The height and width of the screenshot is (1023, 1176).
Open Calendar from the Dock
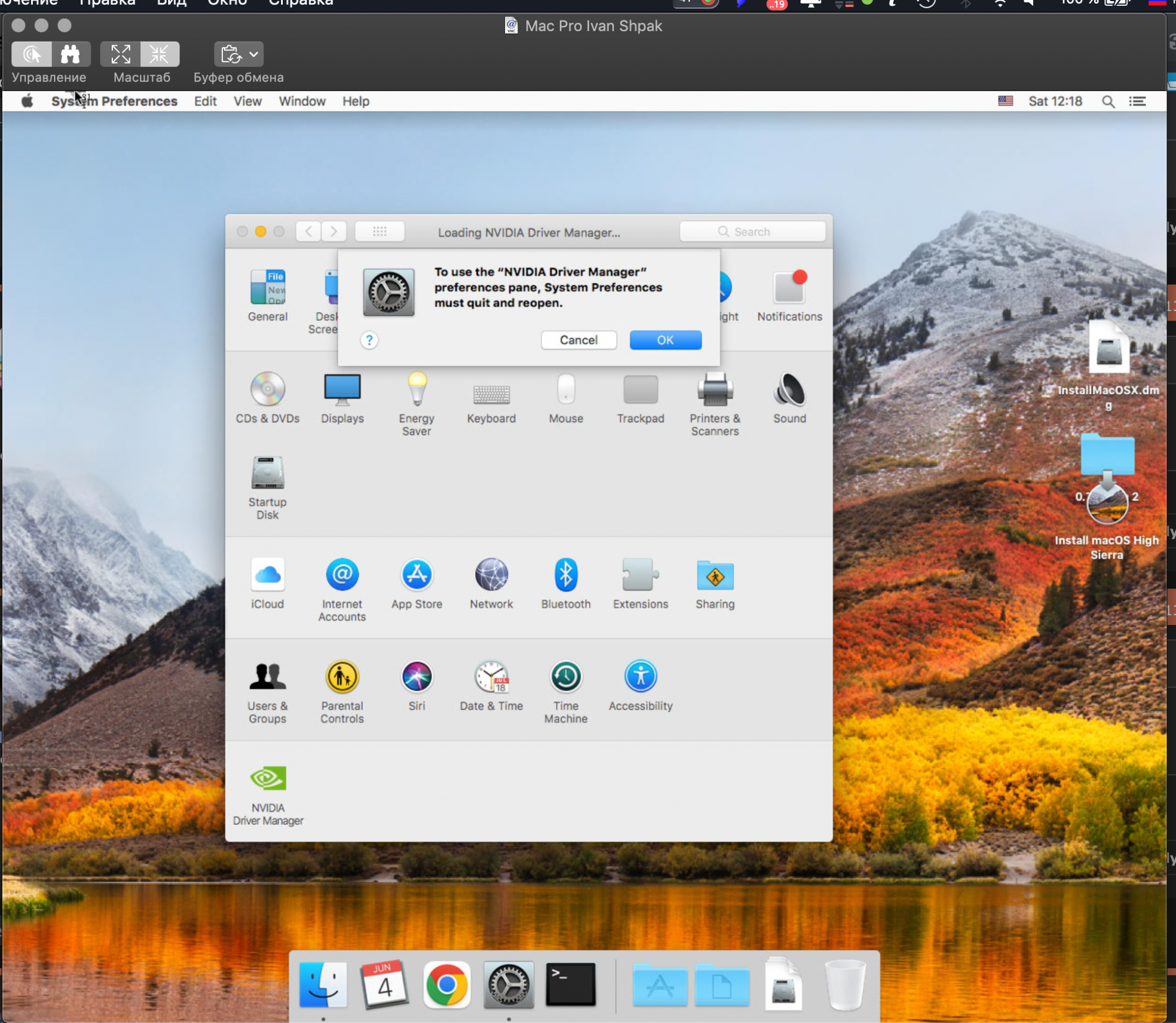(384, 985)
